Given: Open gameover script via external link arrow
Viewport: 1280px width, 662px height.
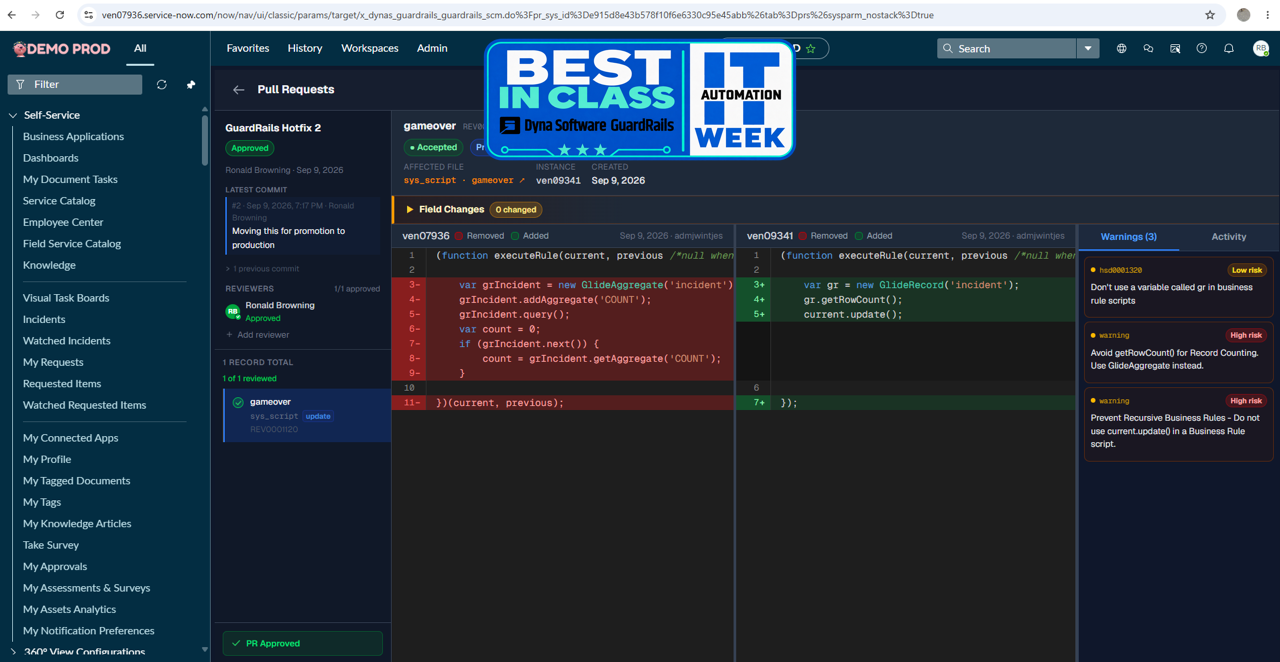Looking at the screenshot, I should 522,181.
